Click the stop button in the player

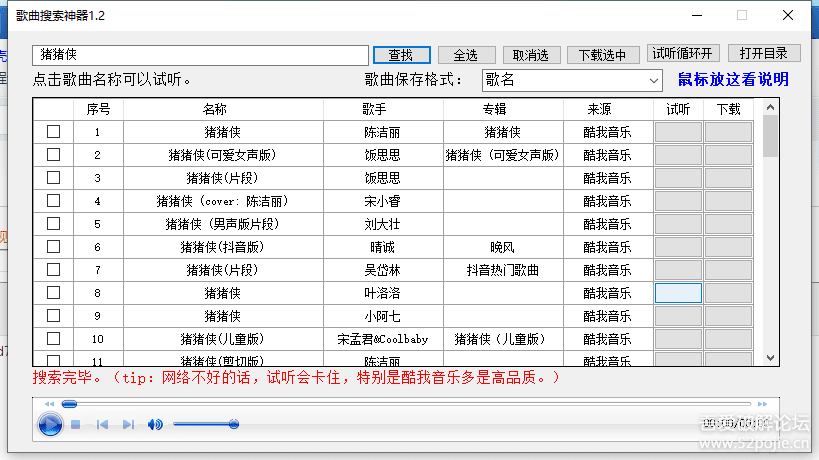[76, 425]
